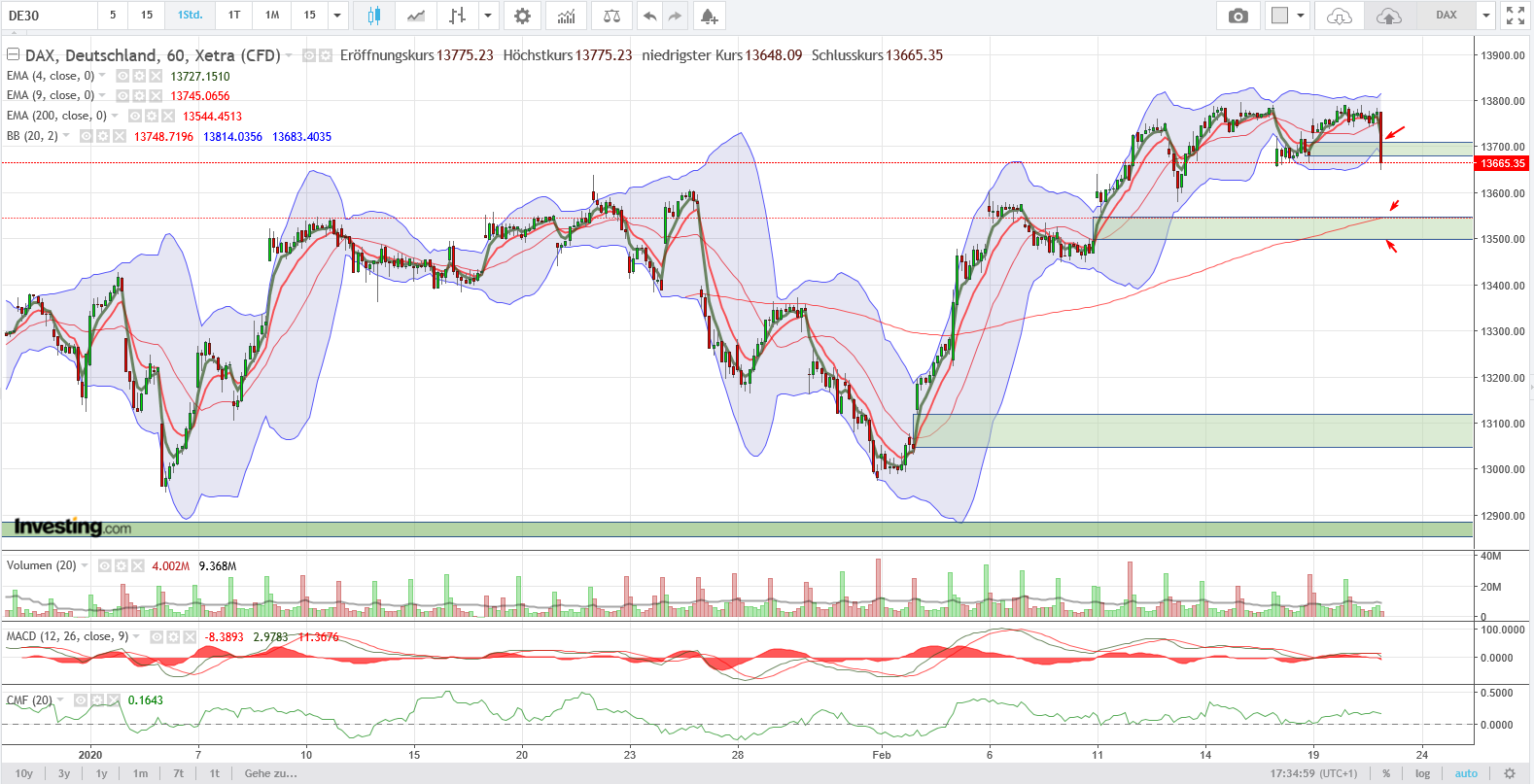Image resolution: width=1534 pixels, height=784 pixels.
Task: Add a price alert bell
Action: (x=709, y=16)
